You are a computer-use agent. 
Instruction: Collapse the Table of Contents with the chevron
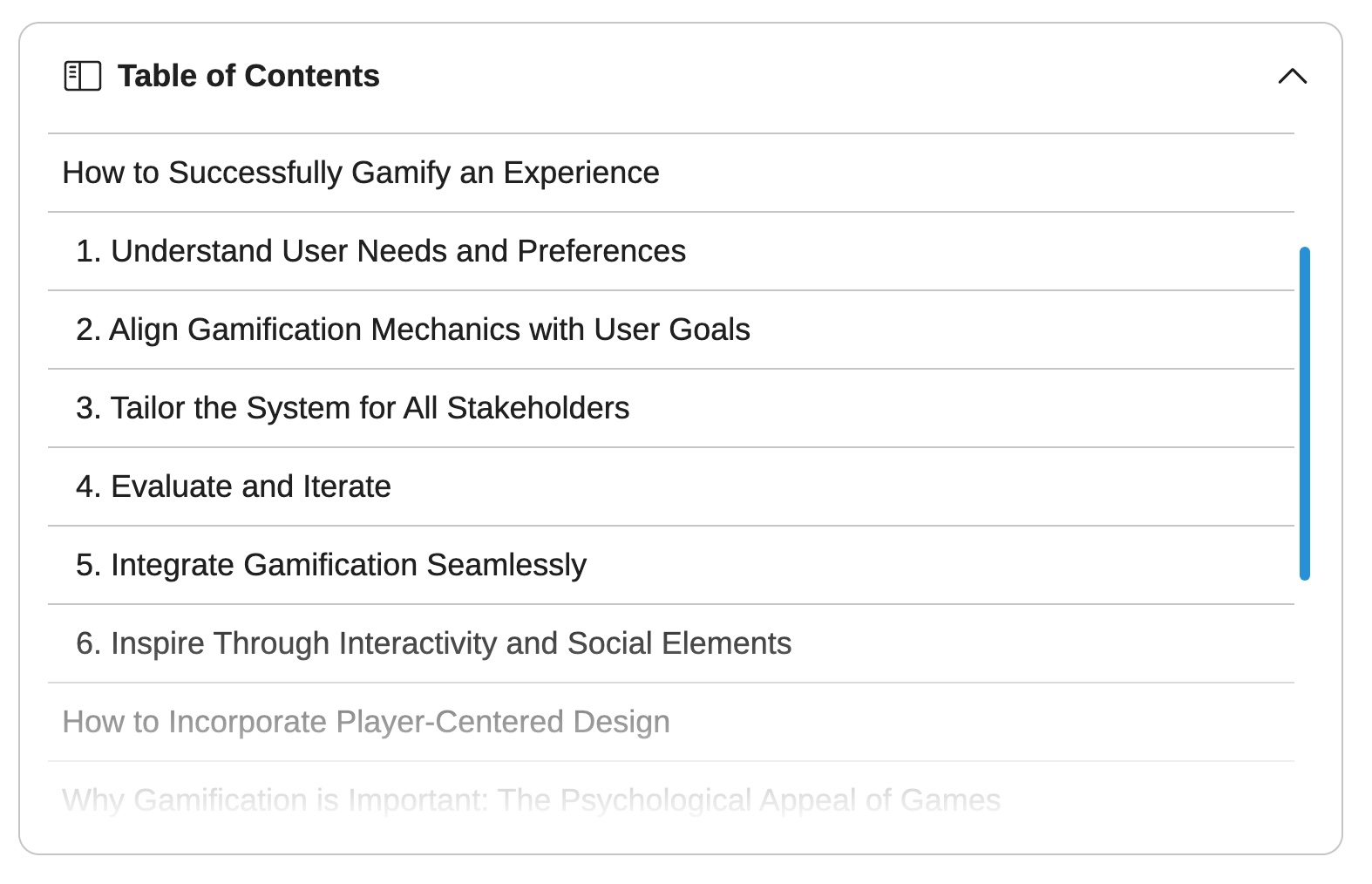[1292, 76]
